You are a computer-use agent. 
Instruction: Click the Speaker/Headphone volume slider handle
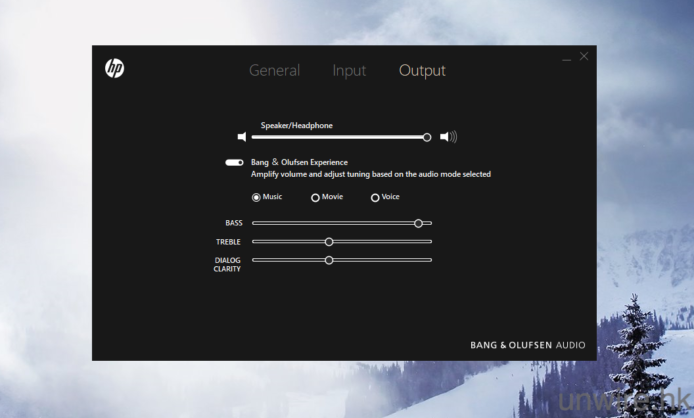pos(427,137)
